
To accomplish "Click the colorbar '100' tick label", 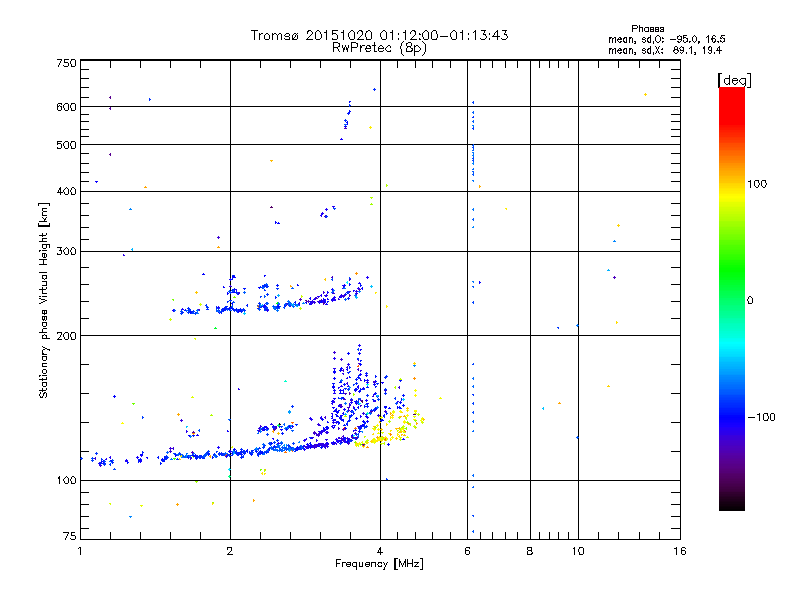I will coord(757,184).
